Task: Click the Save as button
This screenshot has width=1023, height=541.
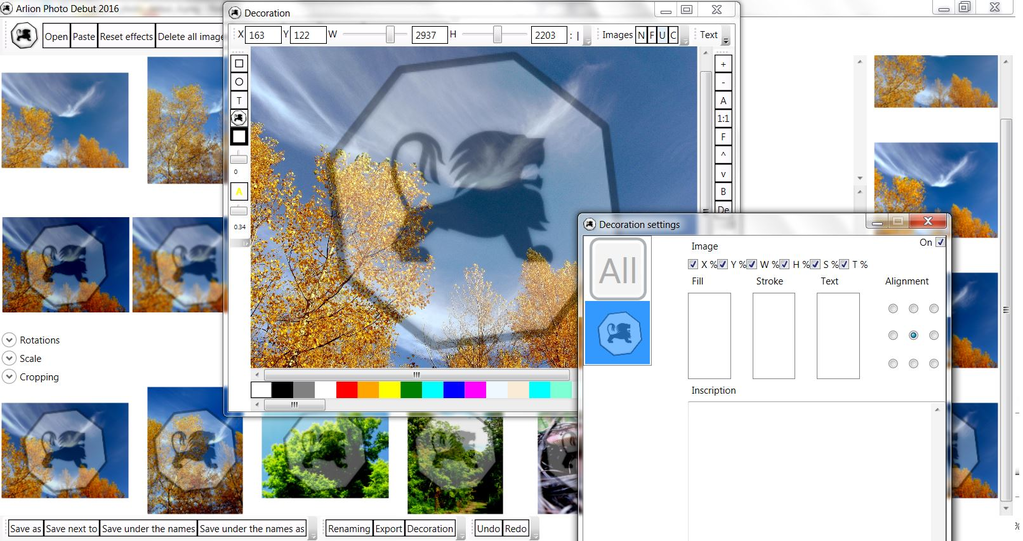Action: click(x=25, y=529)
